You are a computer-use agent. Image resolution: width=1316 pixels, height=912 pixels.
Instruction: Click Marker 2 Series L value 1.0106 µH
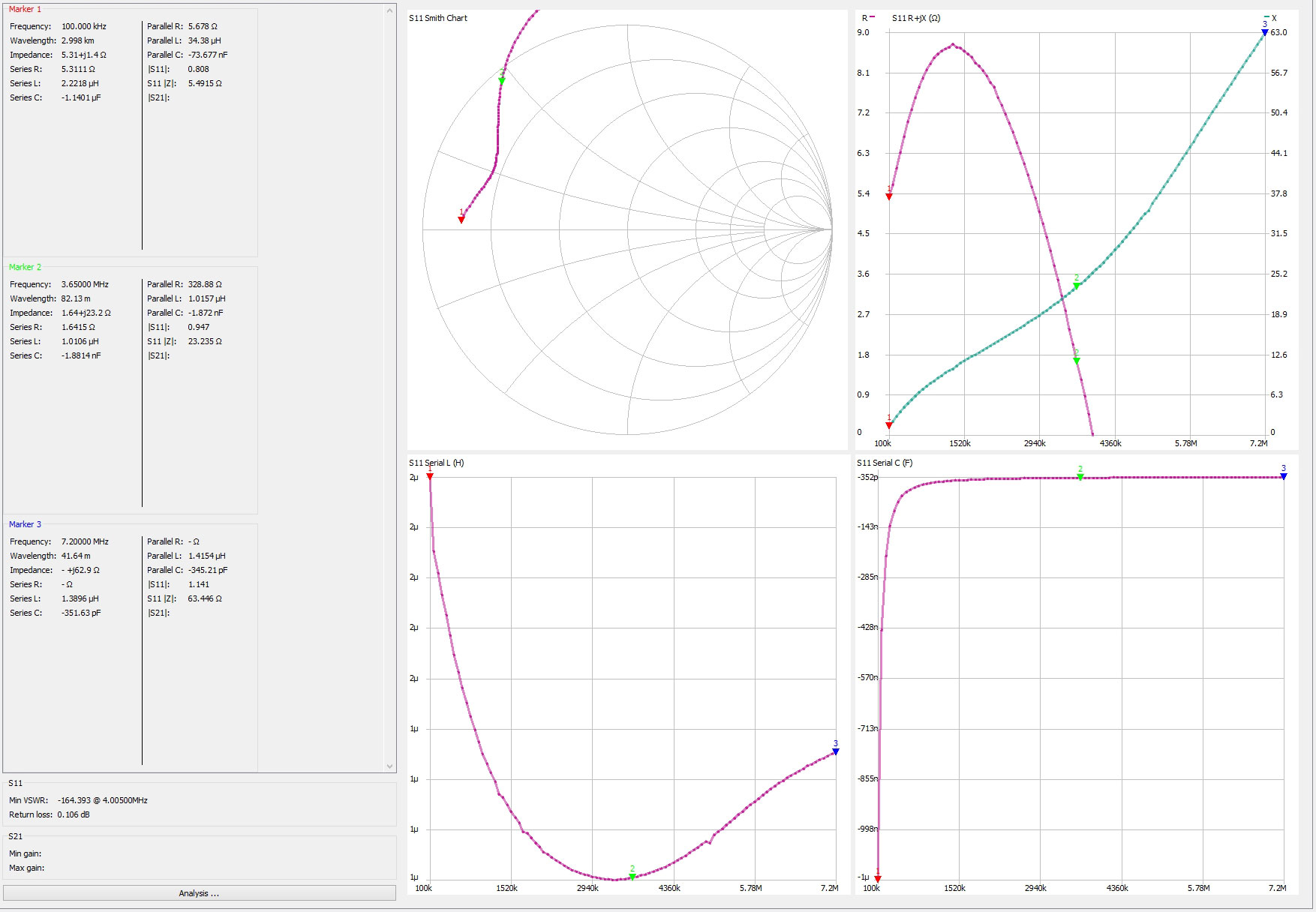click(x=80, y=341)
